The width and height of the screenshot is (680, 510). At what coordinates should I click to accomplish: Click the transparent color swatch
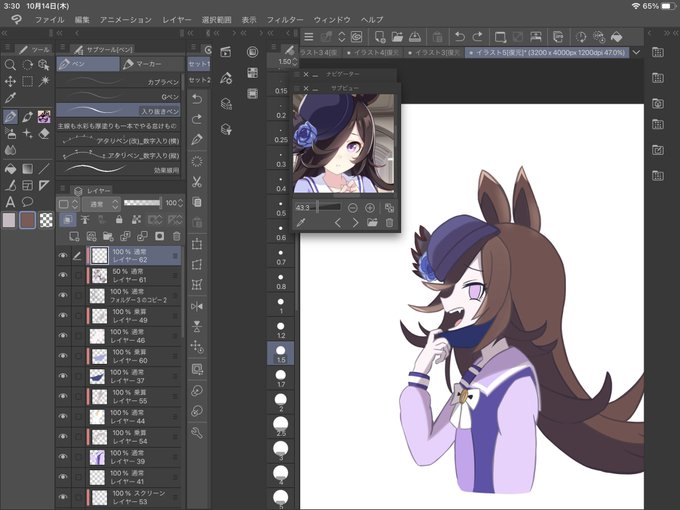(x=46, y=220)
